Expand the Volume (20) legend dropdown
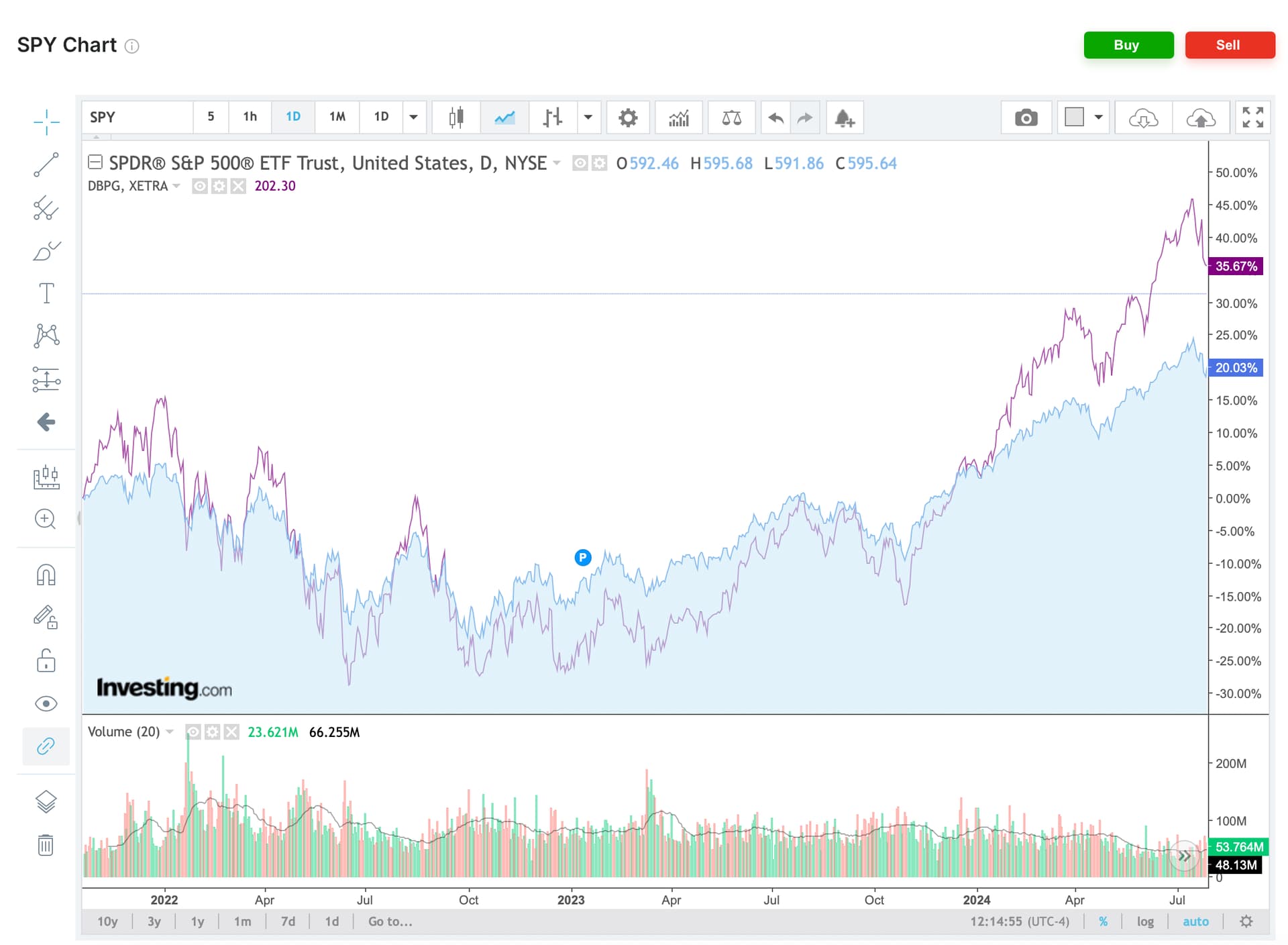The height and width of the screenshot is (945, 1288). [170, 732]
